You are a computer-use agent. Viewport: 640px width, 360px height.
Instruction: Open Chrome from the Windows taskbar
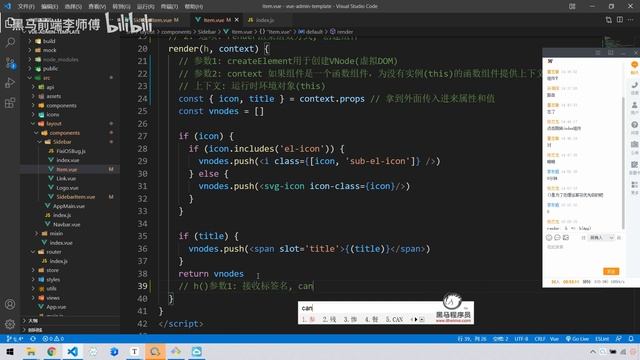51,351
